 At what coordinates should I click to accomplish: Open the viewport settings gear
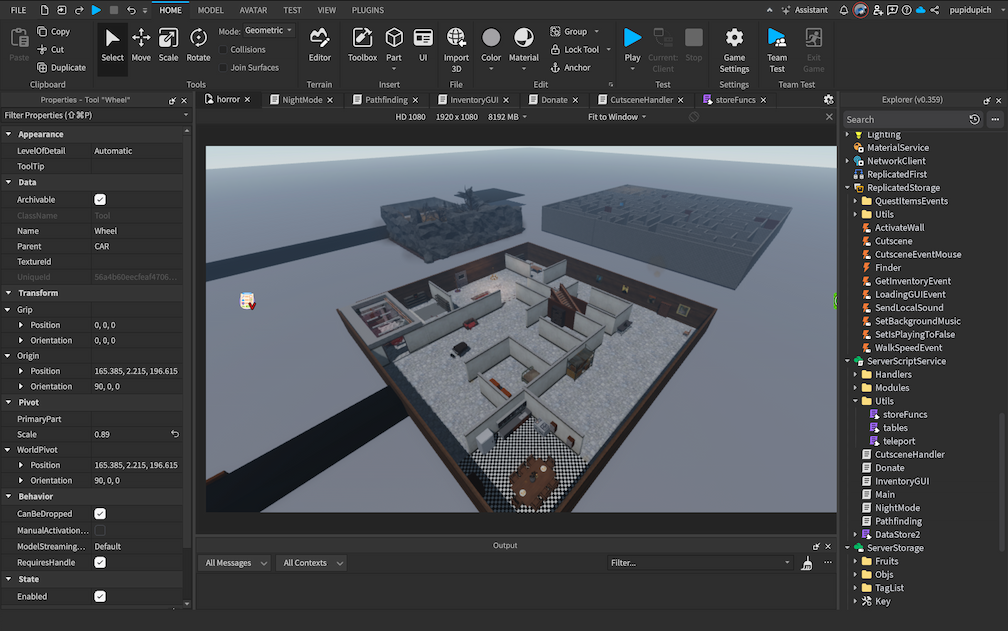pos(829,100)
